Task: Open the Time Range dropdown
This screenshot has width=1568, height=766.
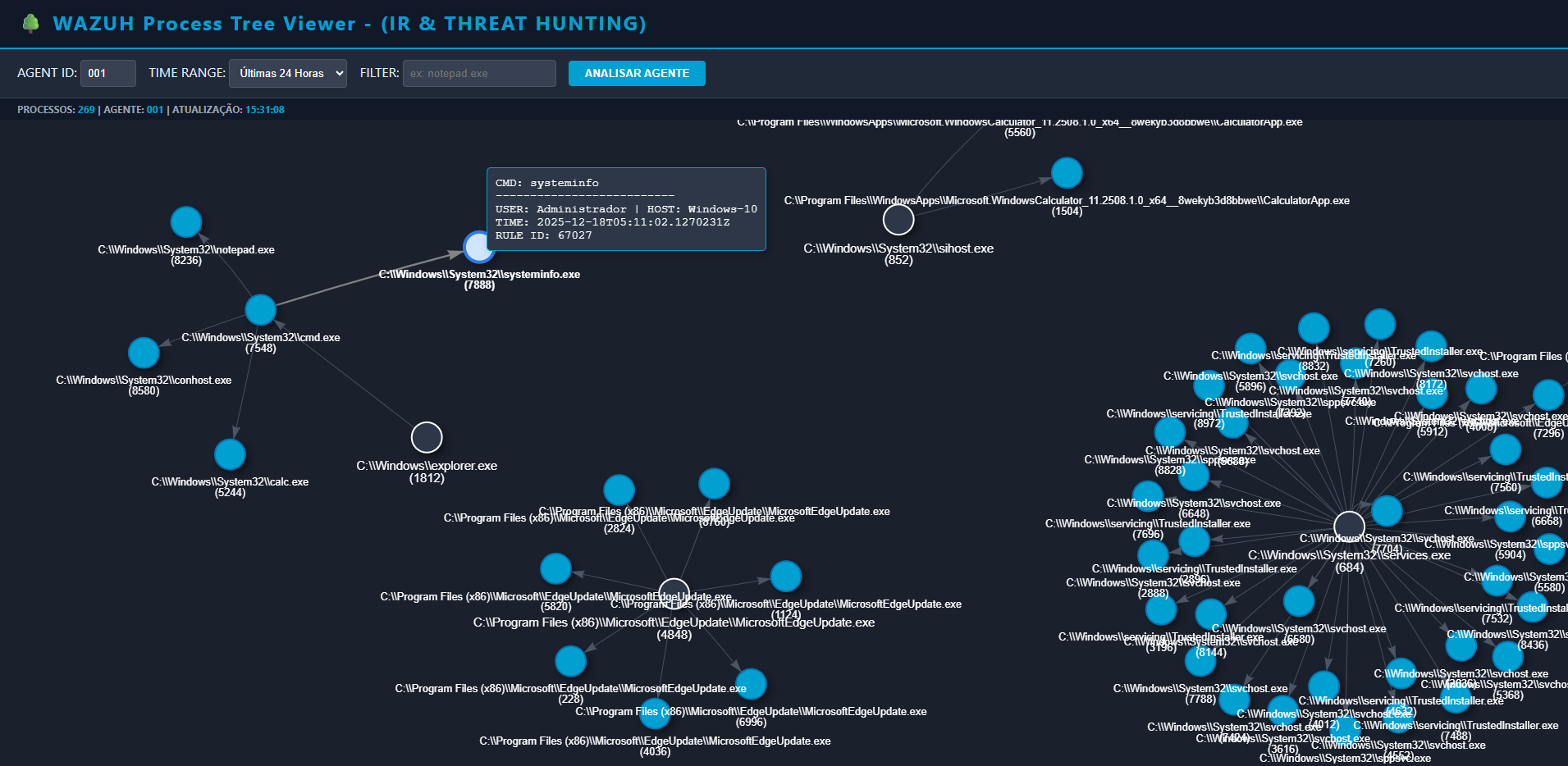Action: point(288,73)
